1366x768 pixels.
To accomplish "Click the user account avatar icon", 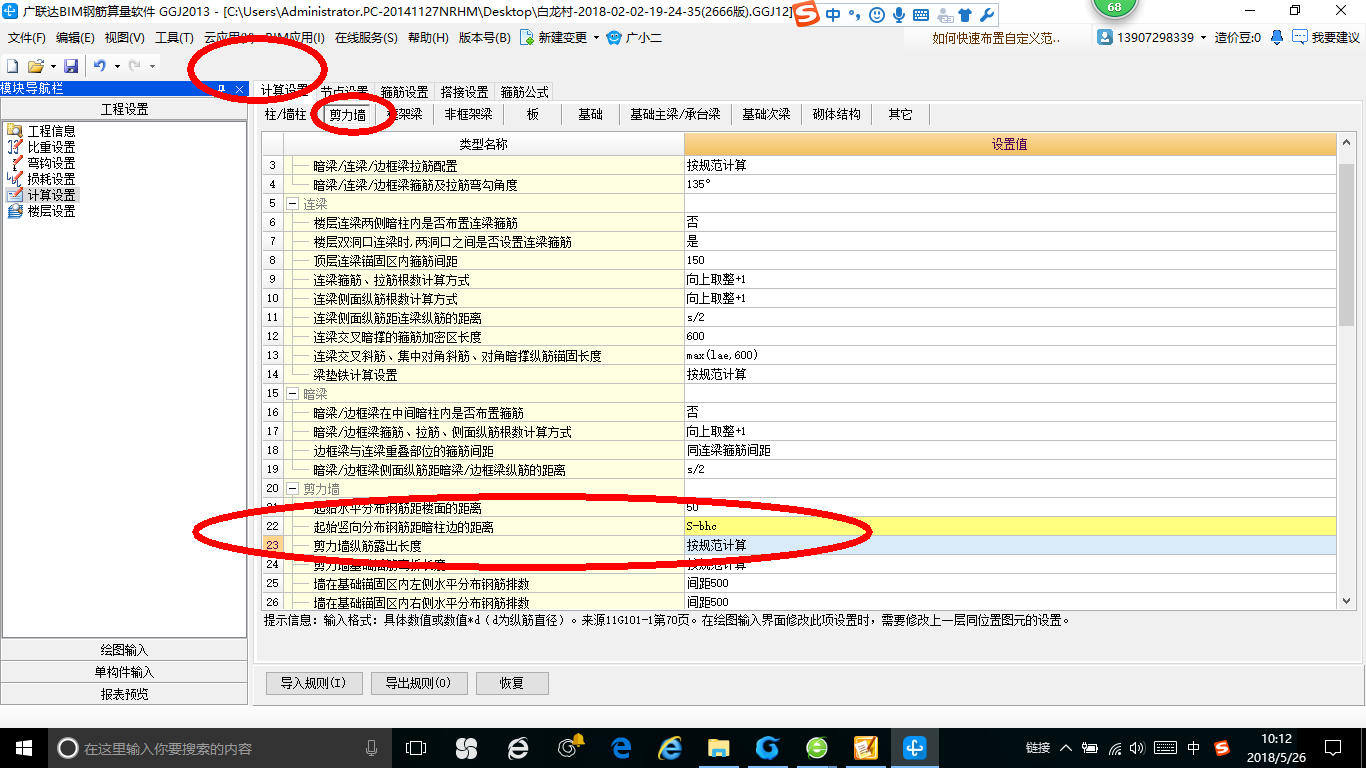I will click(x=1105, y=38).
